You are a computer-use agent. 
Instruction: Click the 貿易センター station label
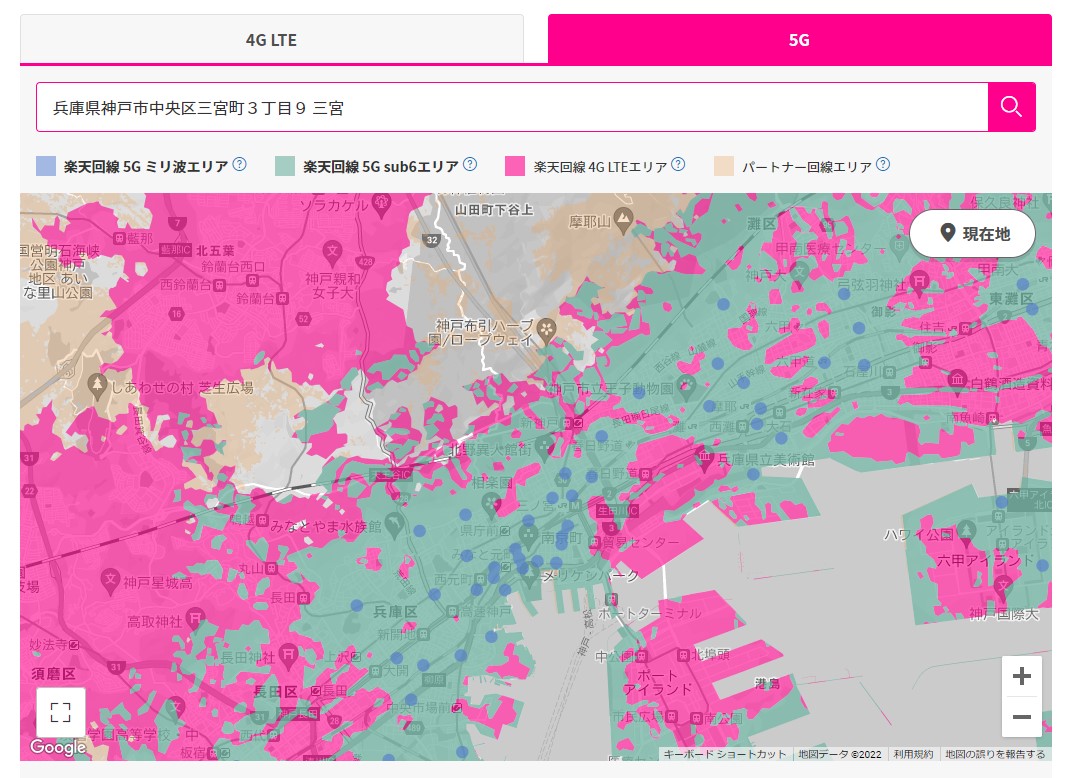pyautogui.click(x=640, y=542)
